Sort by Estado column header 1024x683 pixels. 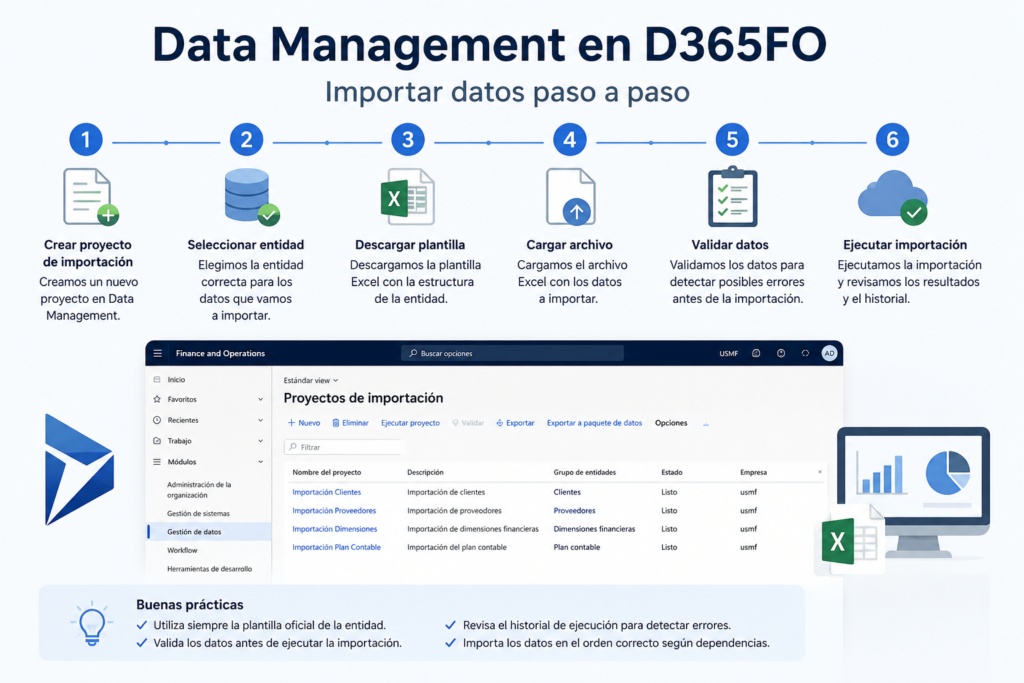[x=671, y=472]
